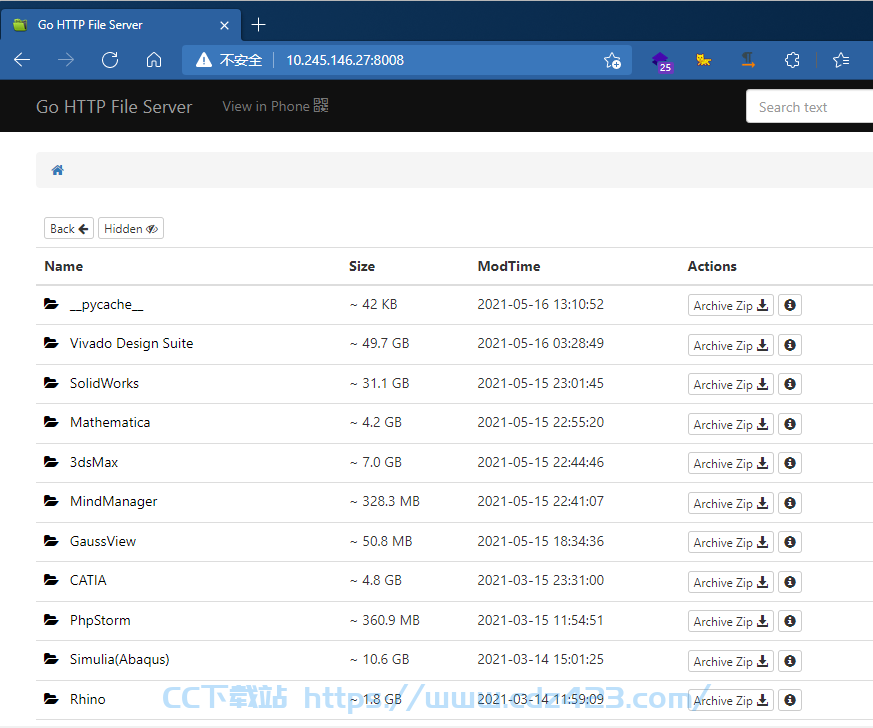Select the 2021-05-15 23:01:45 timestamp
This screenshot has width=873, height=728.
541,383
